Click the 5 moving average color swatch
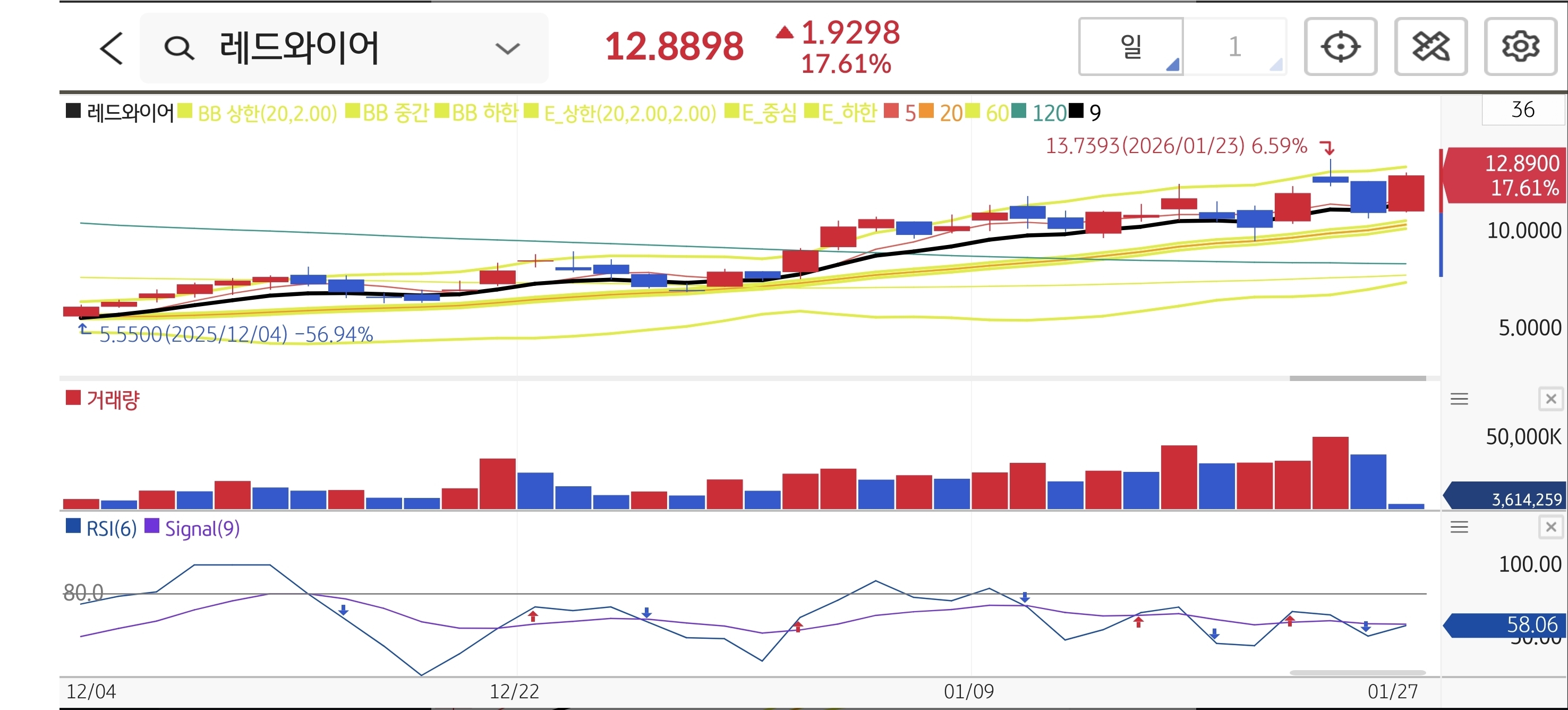 point(891,112)
